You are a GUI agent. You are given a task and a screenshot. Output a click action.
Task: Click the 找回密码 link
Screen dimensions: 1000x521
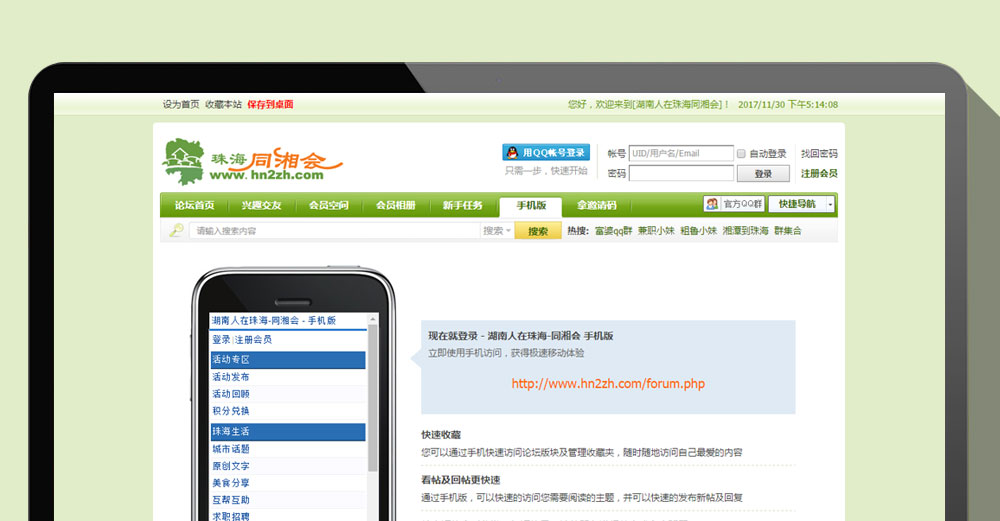click(819, 154)
